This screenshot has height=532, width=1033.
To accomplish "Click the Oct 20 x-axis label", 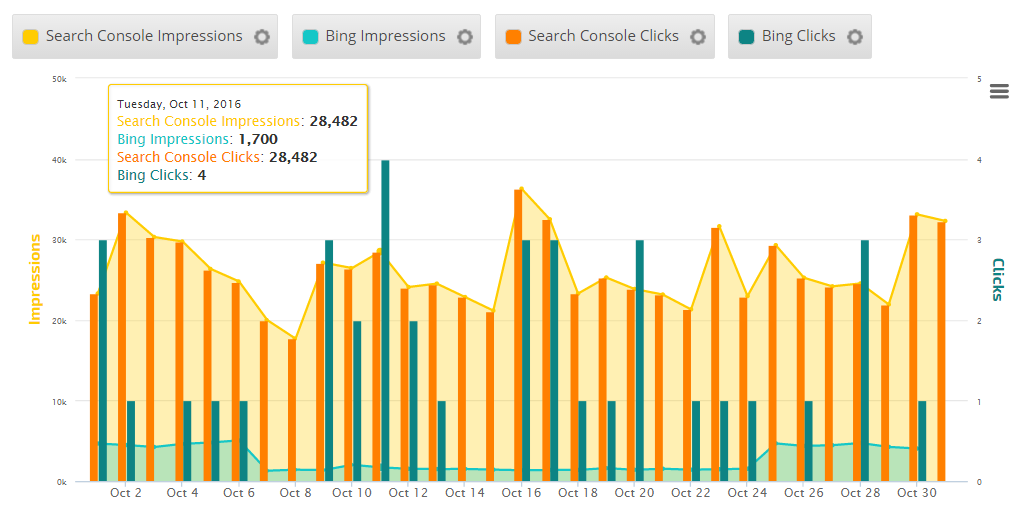I will coord(633,493).
